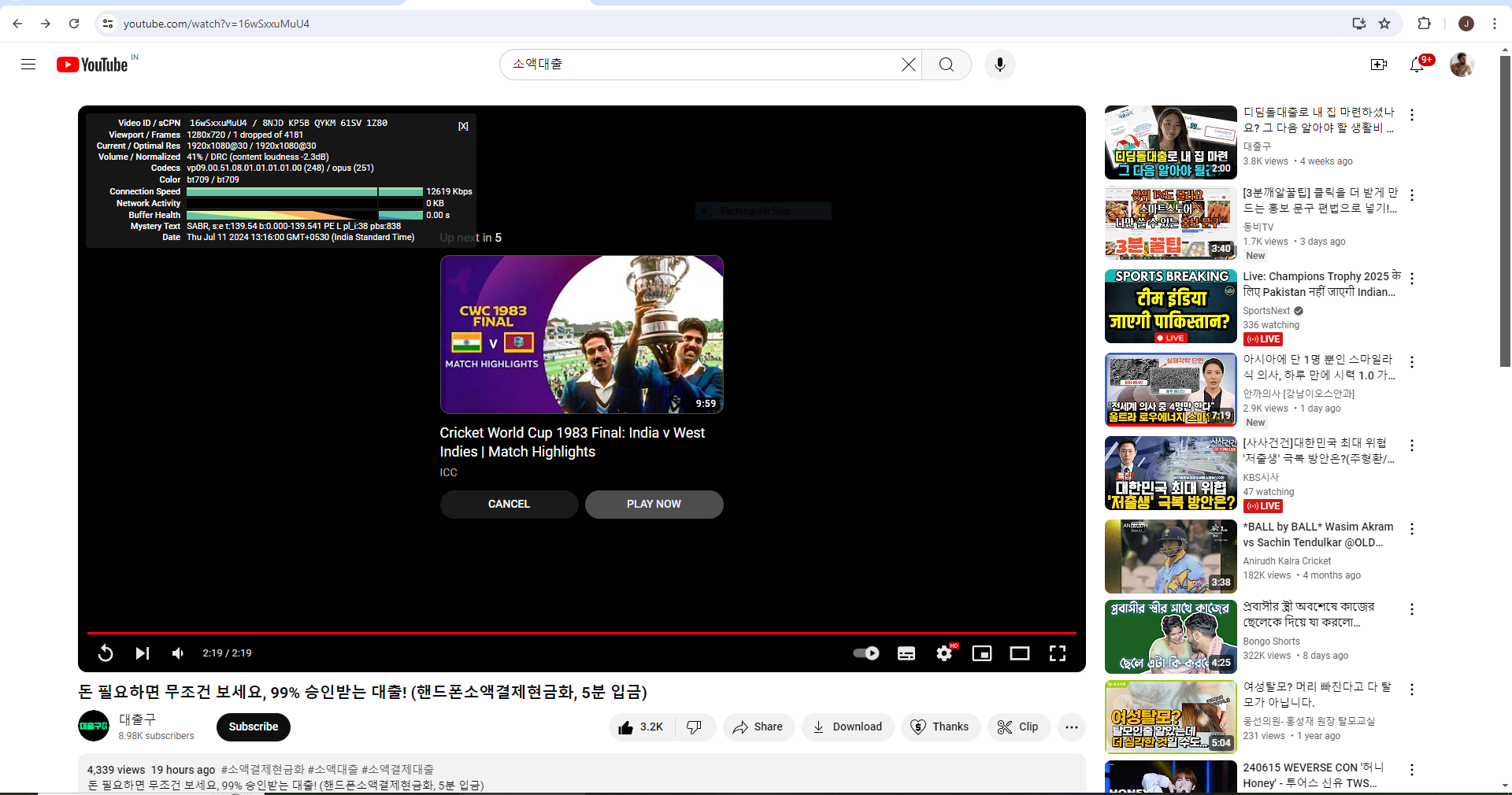The height and width of the screenshot is (795, 1512).
Task: Start voice search with microphone
Action: click(x=1000, y=65)
